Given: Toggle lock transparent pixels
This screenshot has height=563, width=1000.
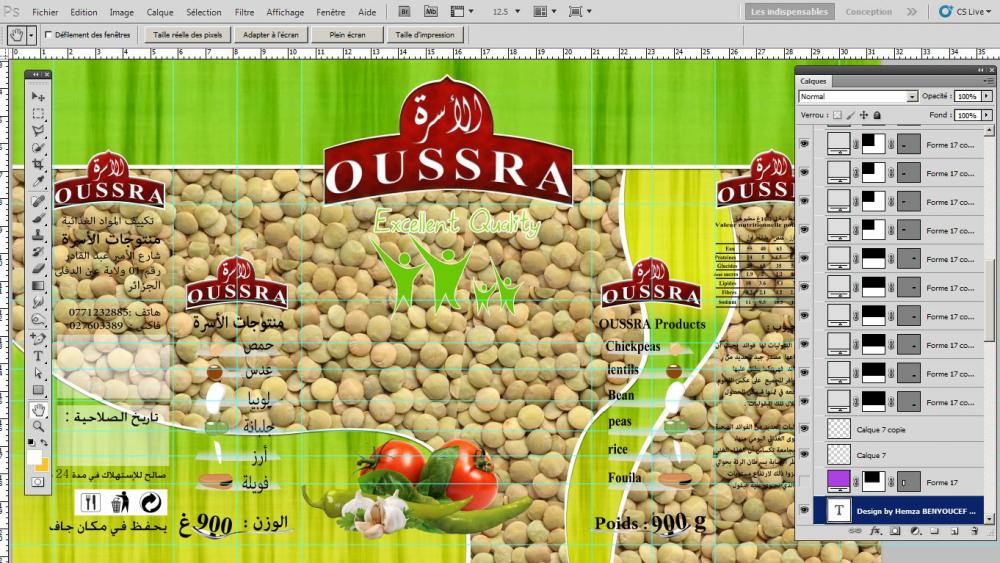Looking at the screenshot, I should pos(837,115).
